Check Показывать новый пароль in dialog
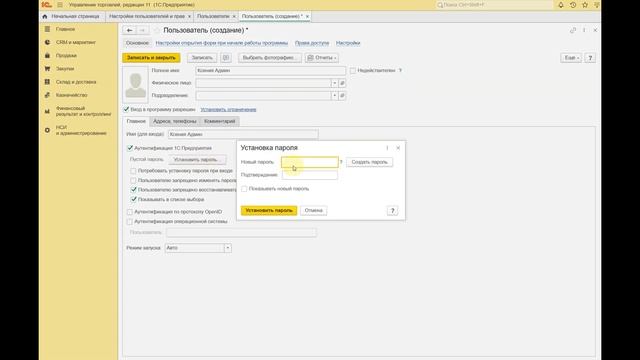This screenshot has height=360, width=640. (x=244, y=189)
